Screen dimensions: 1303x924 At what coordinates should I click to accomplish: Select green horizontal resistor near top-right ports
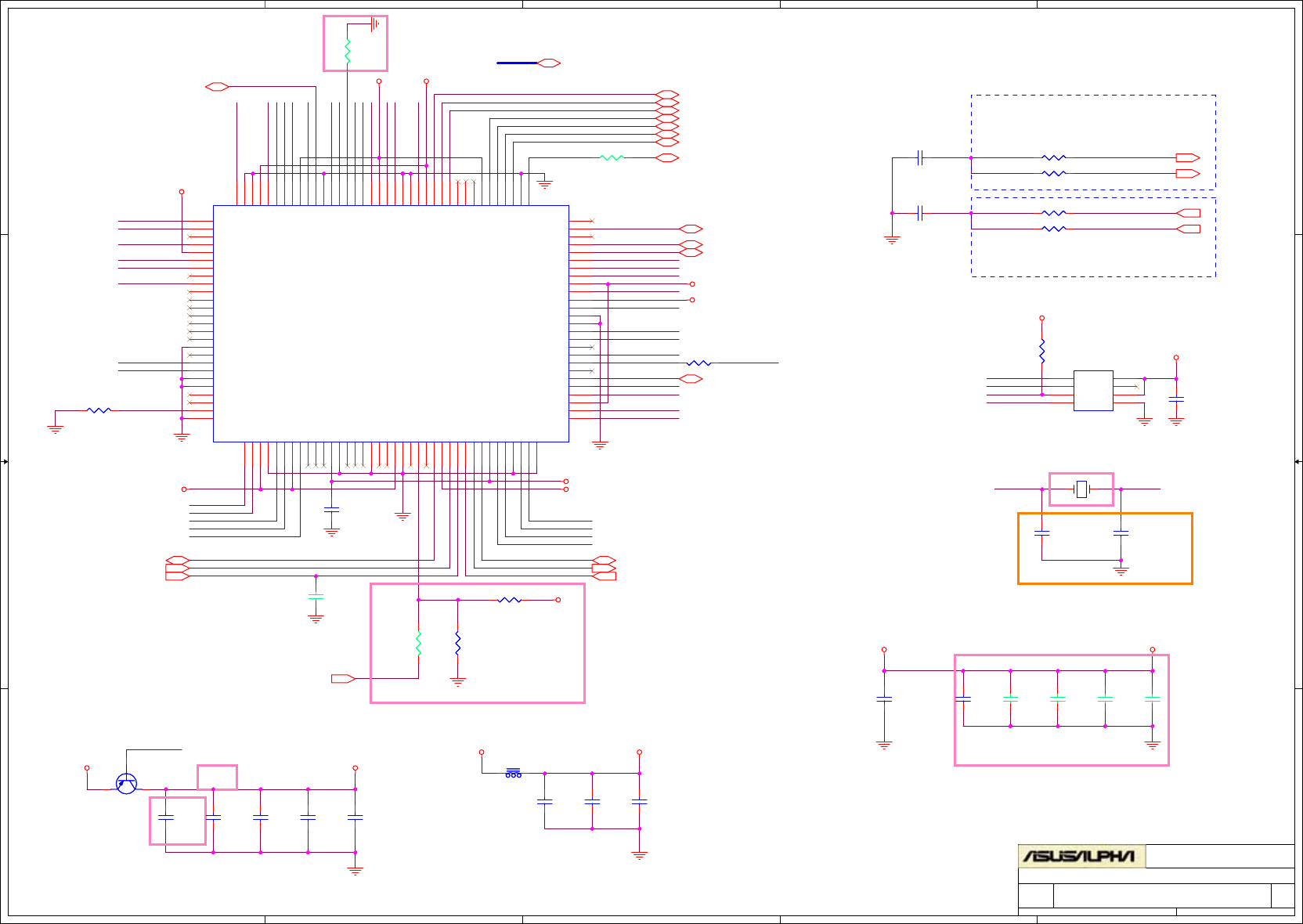coord(612,158)
